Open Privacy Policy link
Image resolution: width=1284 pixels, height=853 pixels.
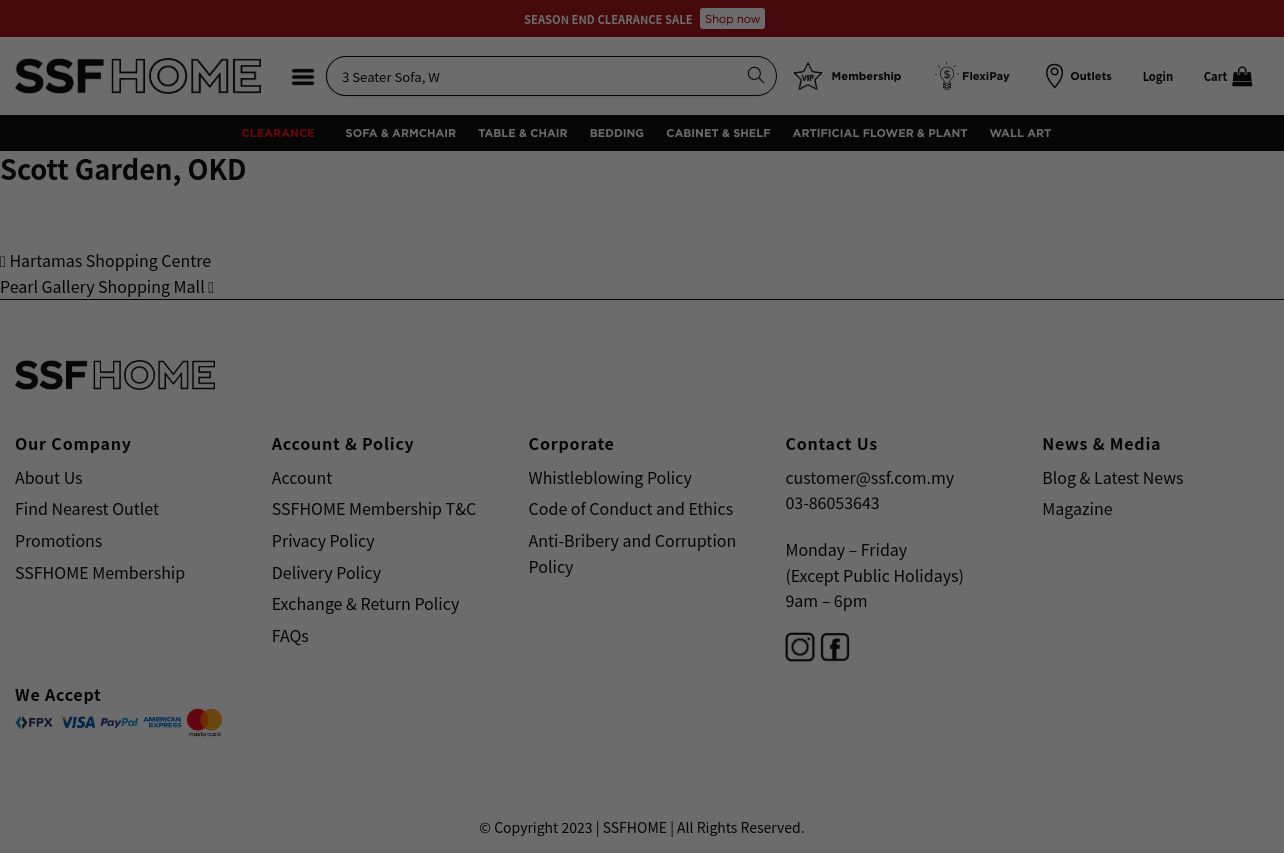323,541
